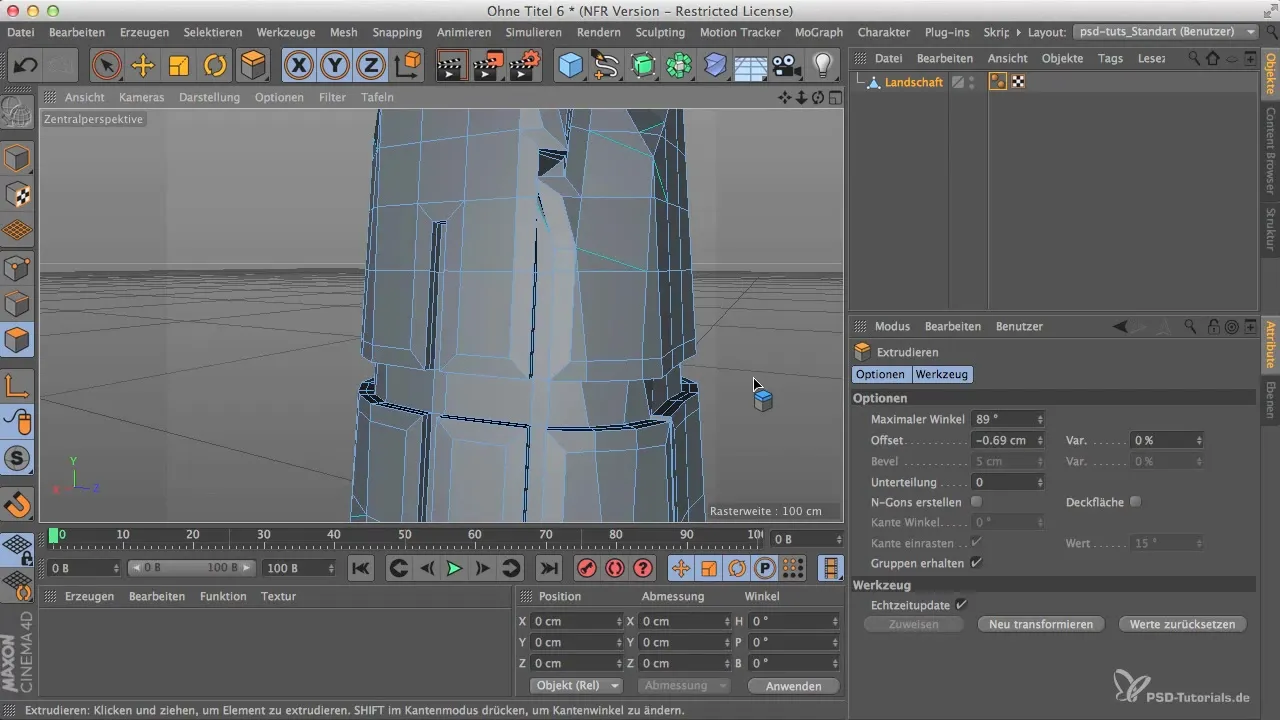Select the live selection tool

tap(106, 66)
